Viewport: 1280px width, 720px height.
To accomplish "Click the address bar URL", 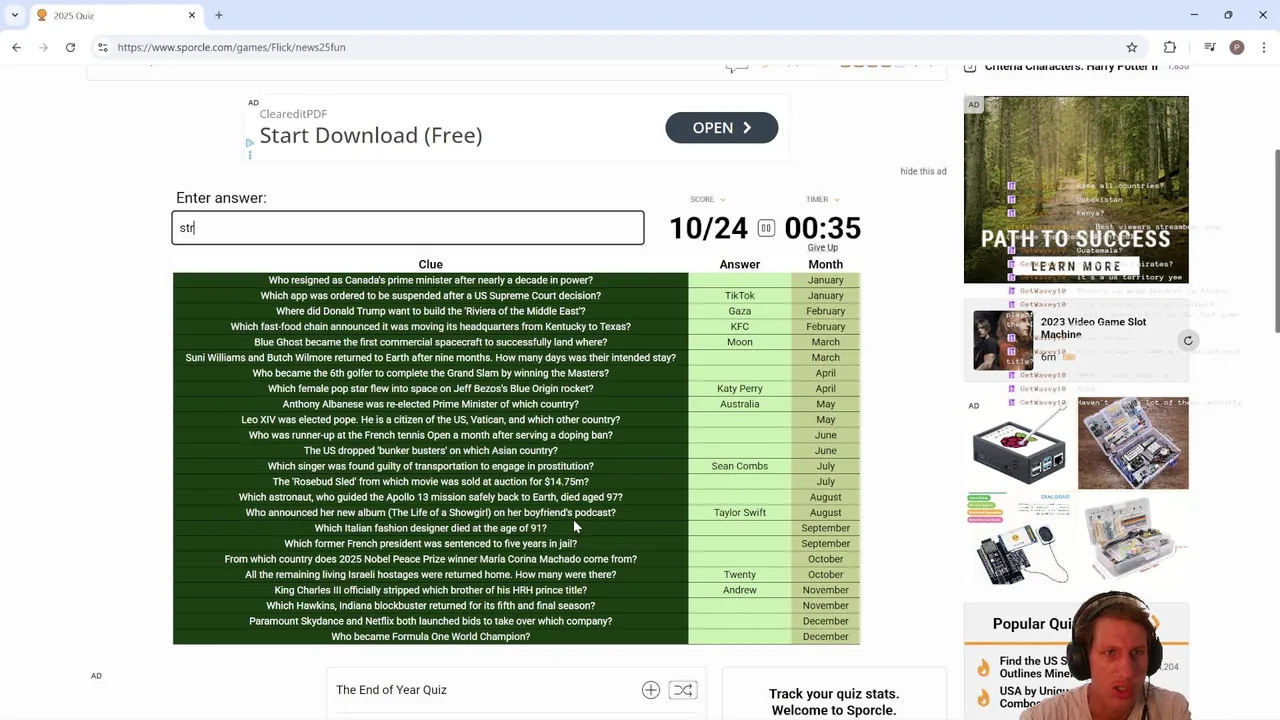I will pos(231,47).
